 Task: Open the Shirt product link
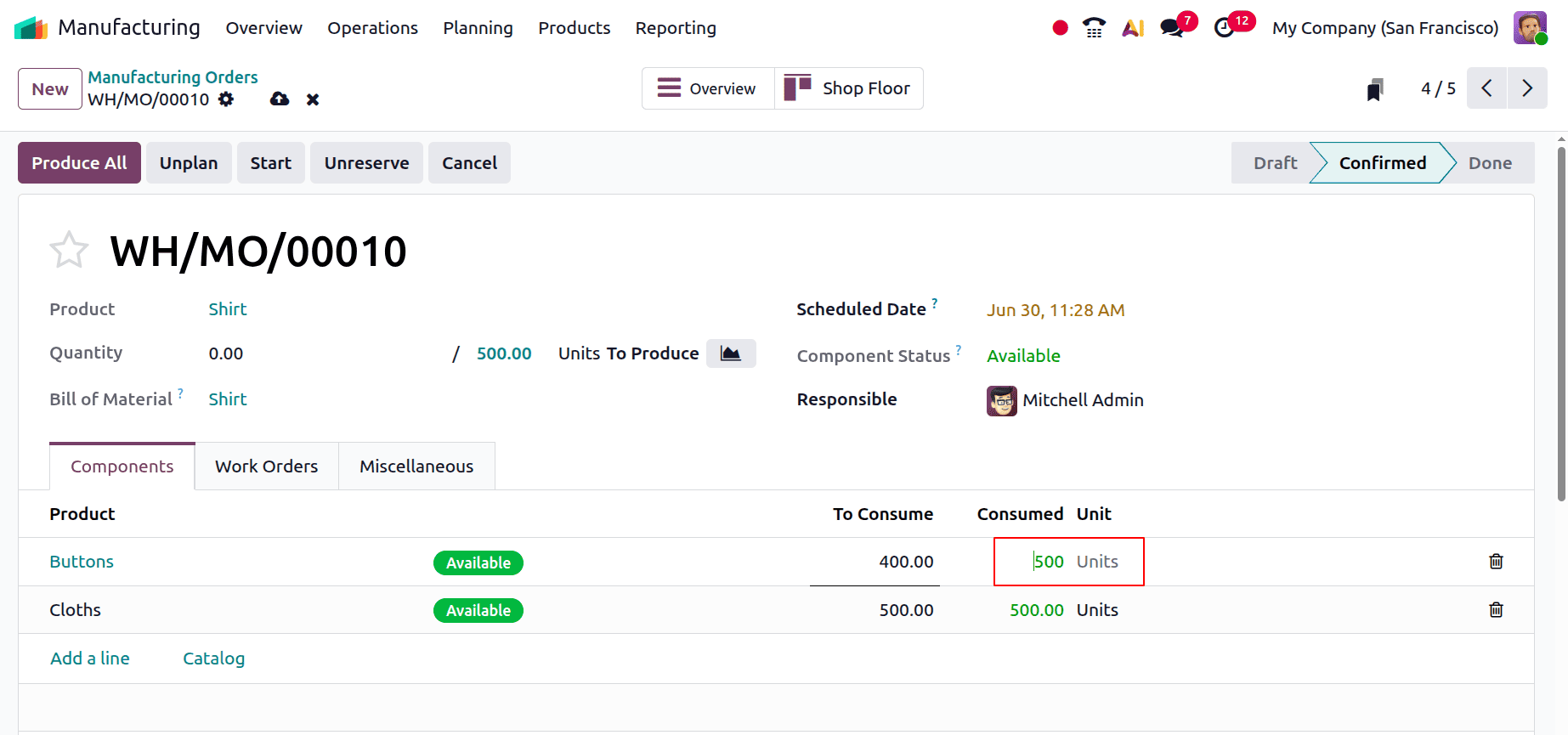228,309
